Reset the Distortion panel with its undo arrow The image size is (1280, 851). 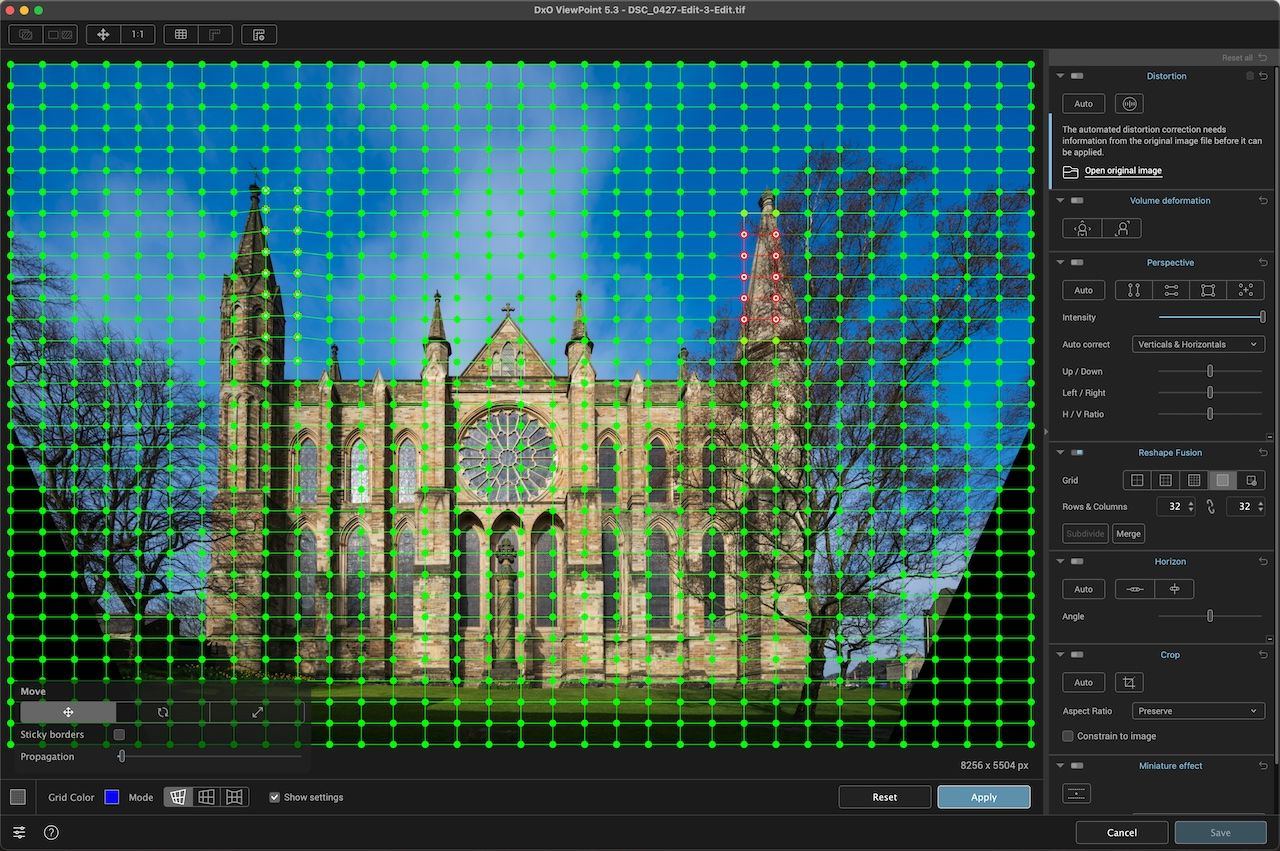1263,76
